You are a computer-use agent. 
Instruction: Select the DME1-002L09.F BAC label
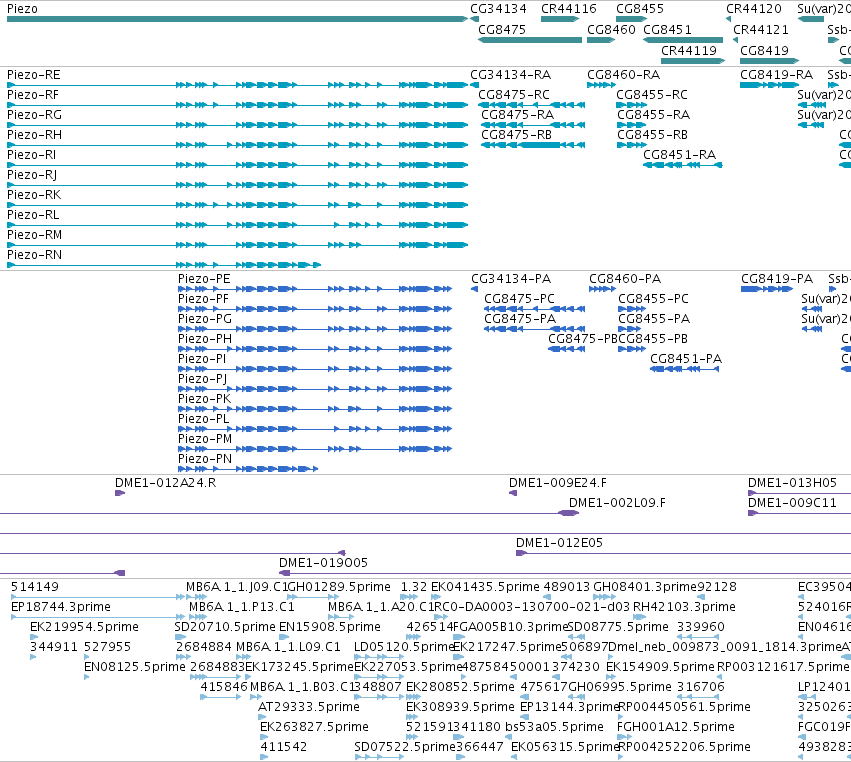(617, 503)
